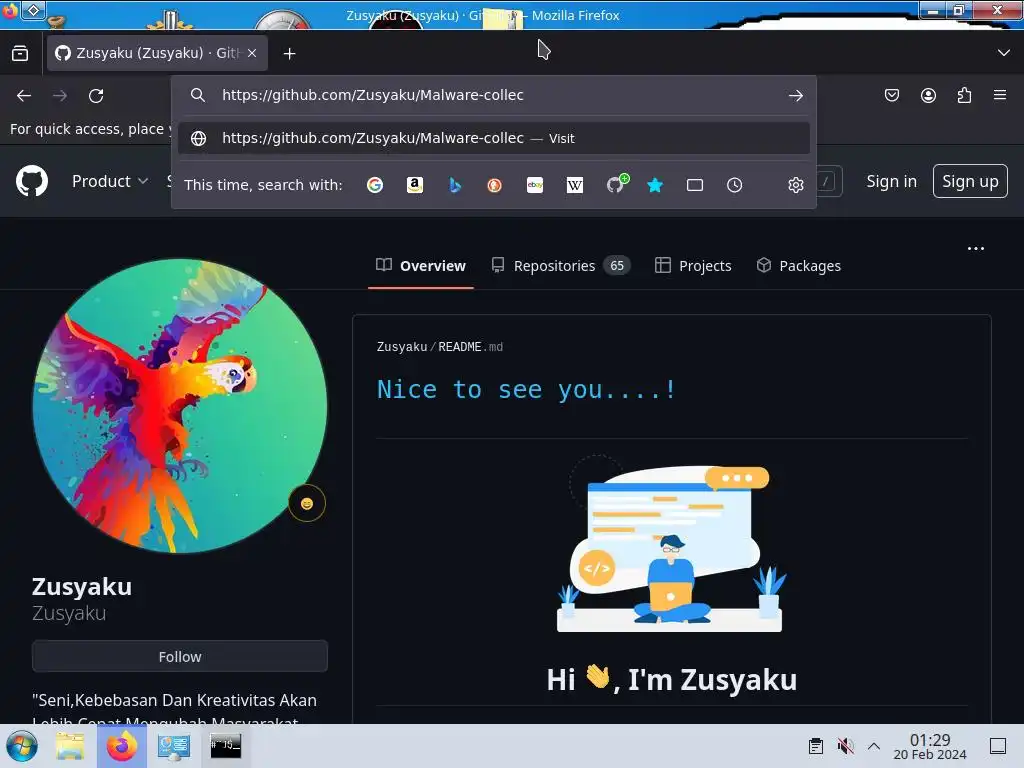Switch to Firefox in the taskbar
The height and width of the screenshot is (768, 1024).
coord(122,746)
